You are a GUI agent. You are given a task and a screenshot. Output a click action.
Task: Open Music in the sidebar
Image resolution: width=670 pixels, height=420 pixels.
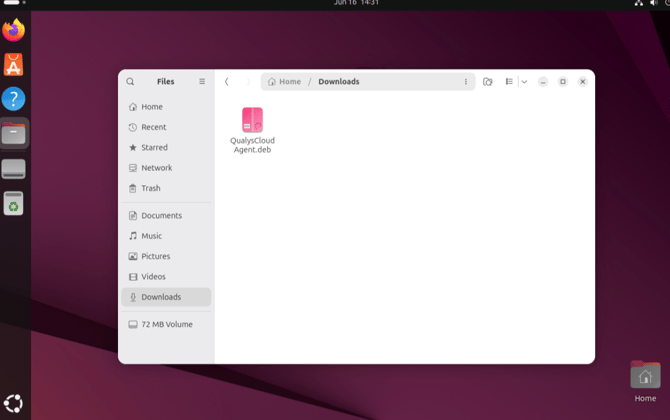pyautogui.click(x=166, y=236)
